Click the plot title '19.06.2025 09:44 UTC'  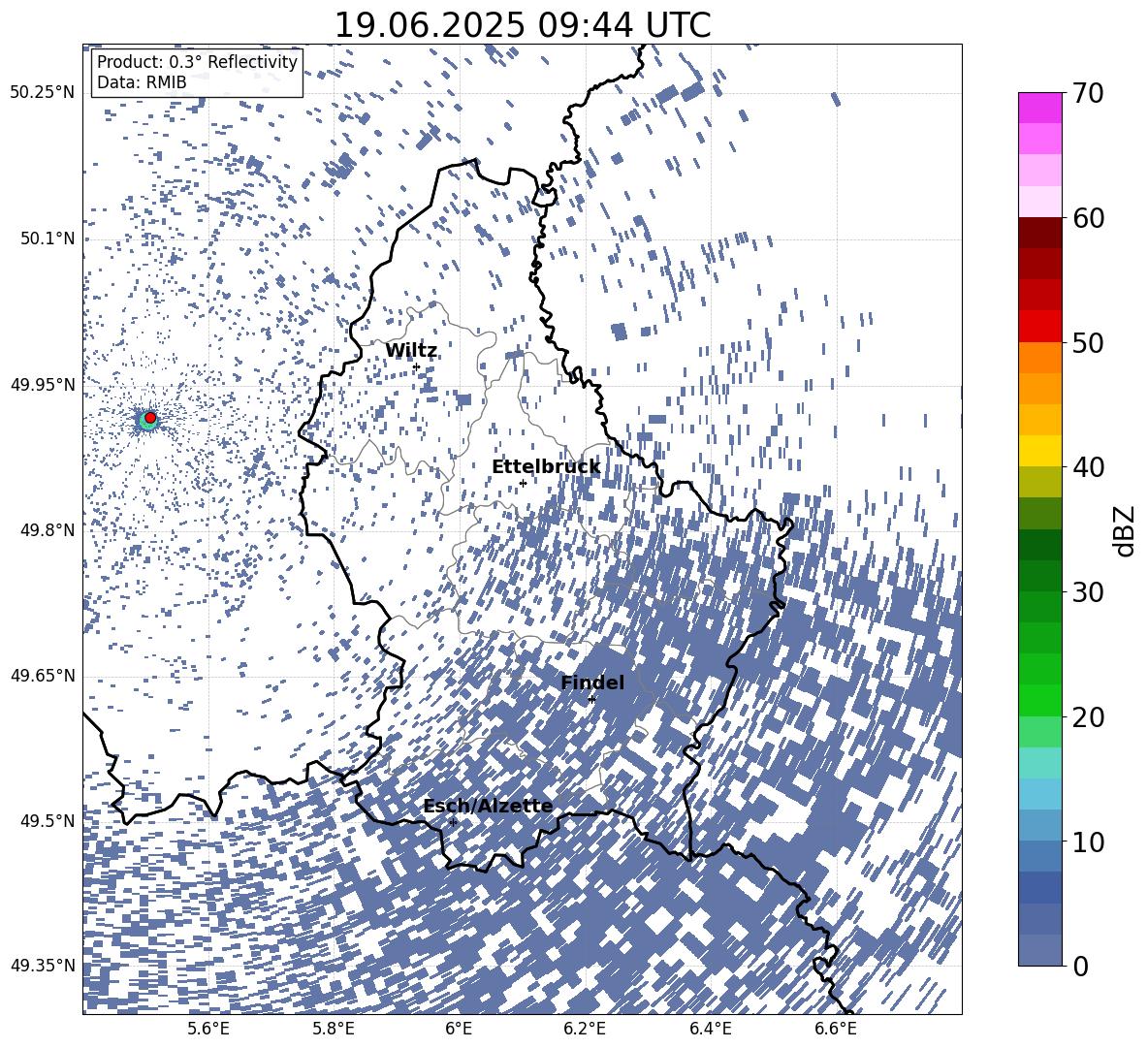[523, 25]
